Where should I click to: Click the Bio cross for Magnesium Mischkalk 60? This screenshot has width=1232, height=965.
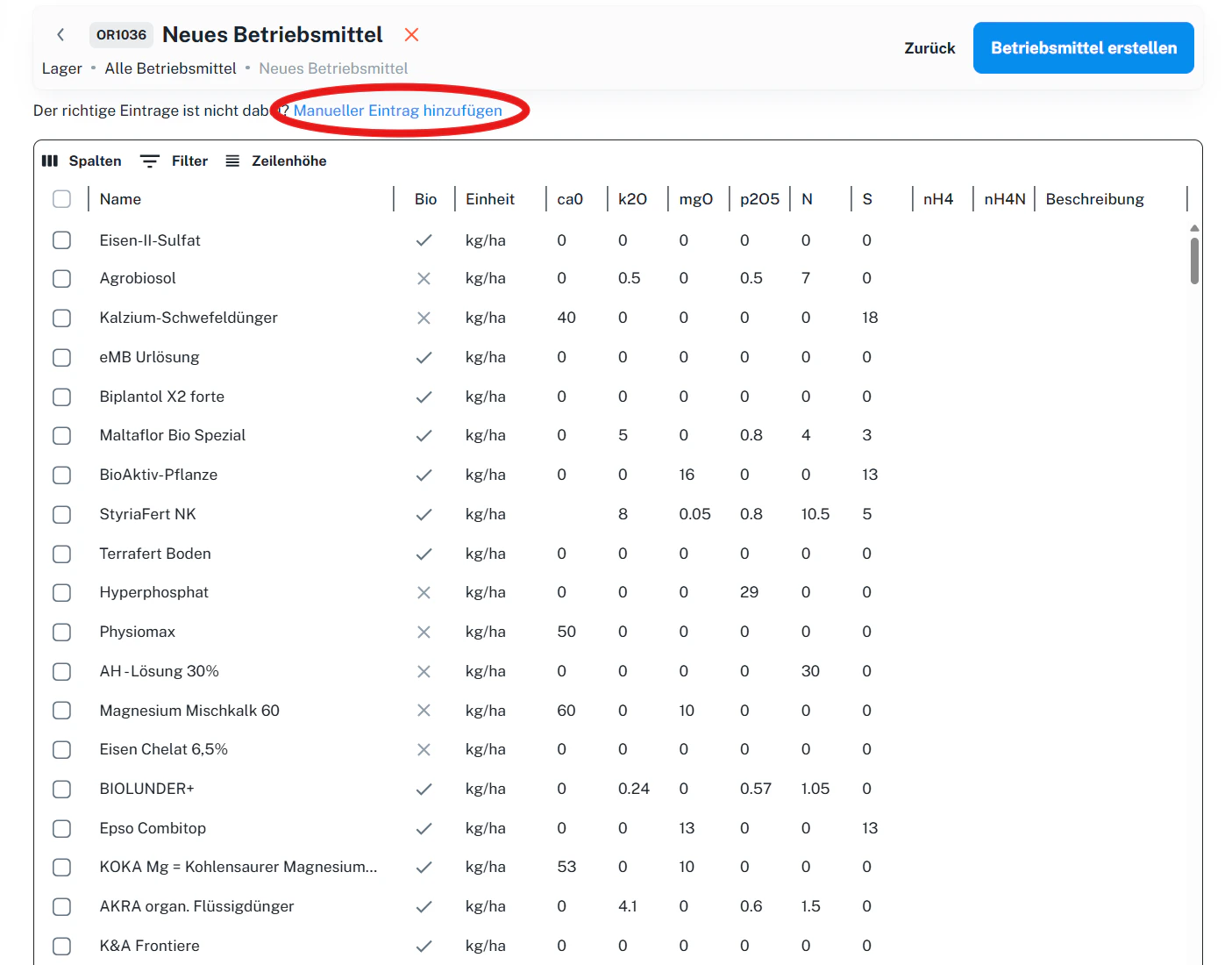pos(424,711)
